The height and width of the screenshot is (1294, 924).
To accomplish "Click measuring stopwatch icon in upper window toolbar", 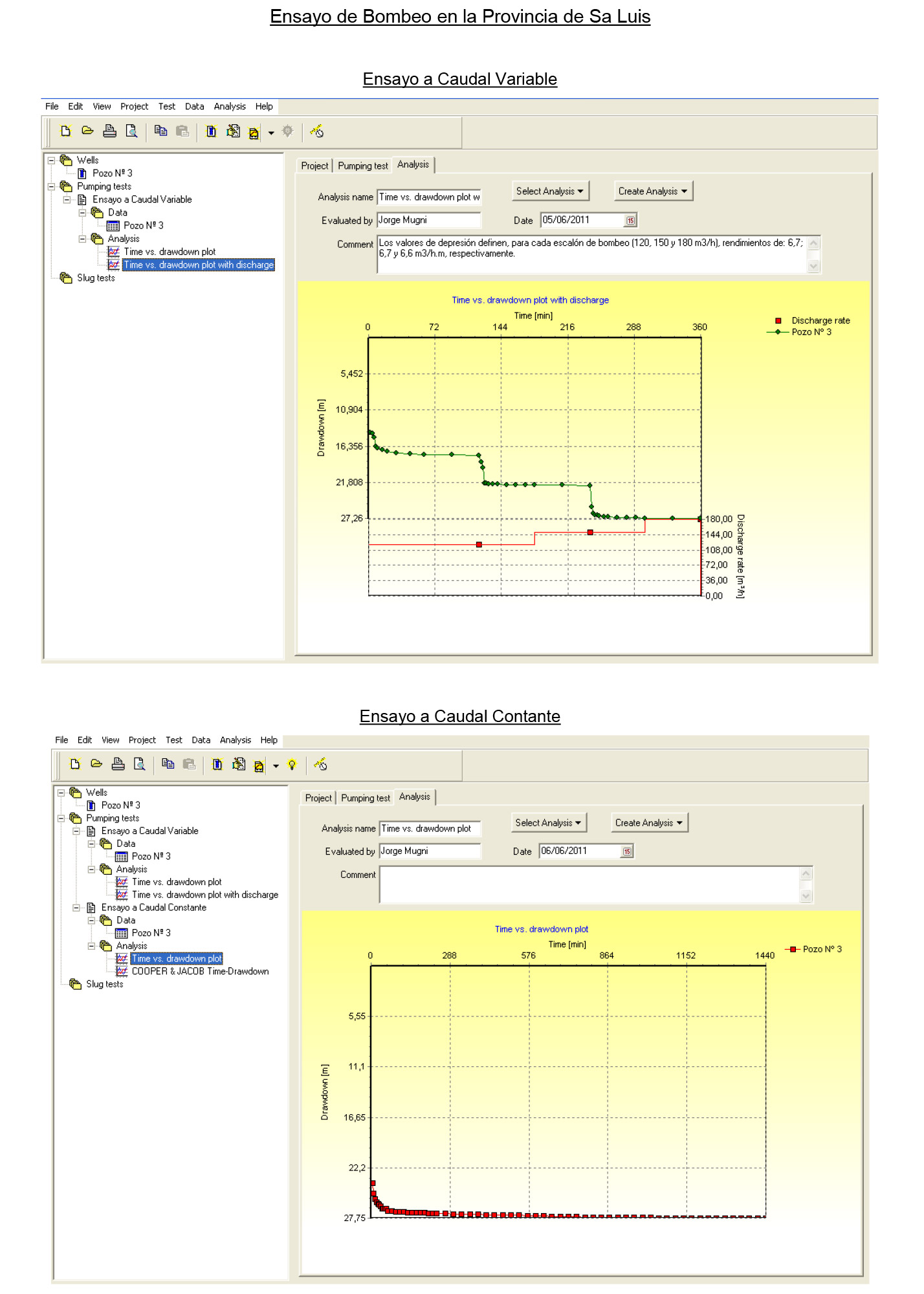I will (x=317, y=131).
